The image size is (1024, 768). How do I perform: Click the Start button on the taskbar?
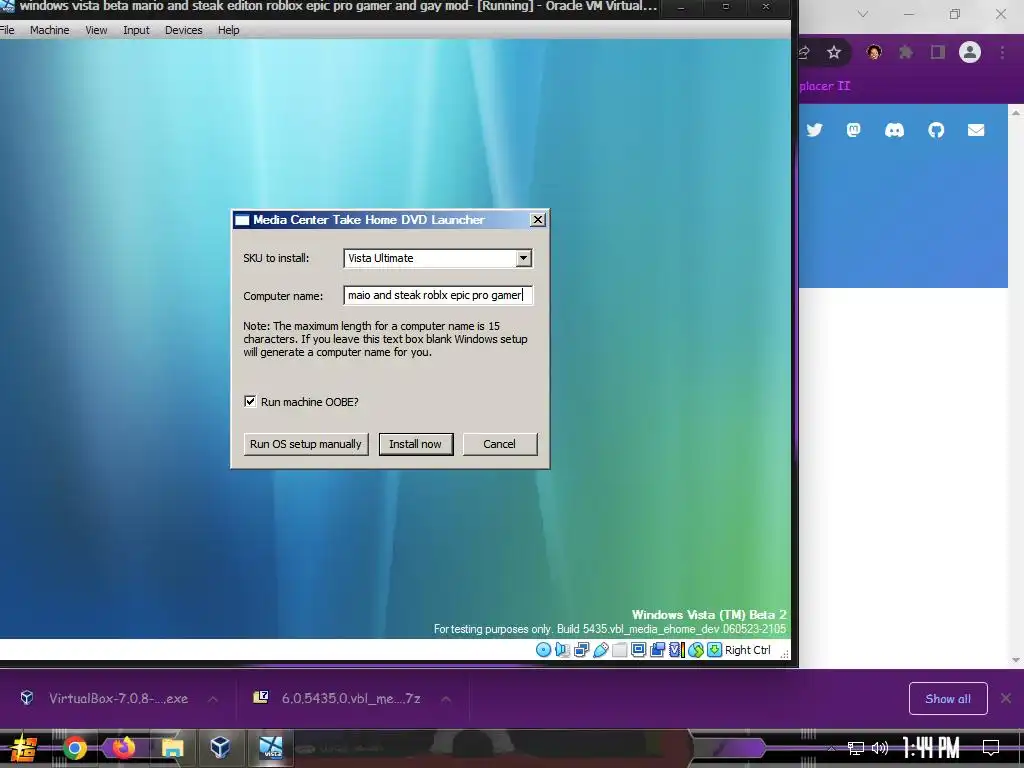[24, 748]
